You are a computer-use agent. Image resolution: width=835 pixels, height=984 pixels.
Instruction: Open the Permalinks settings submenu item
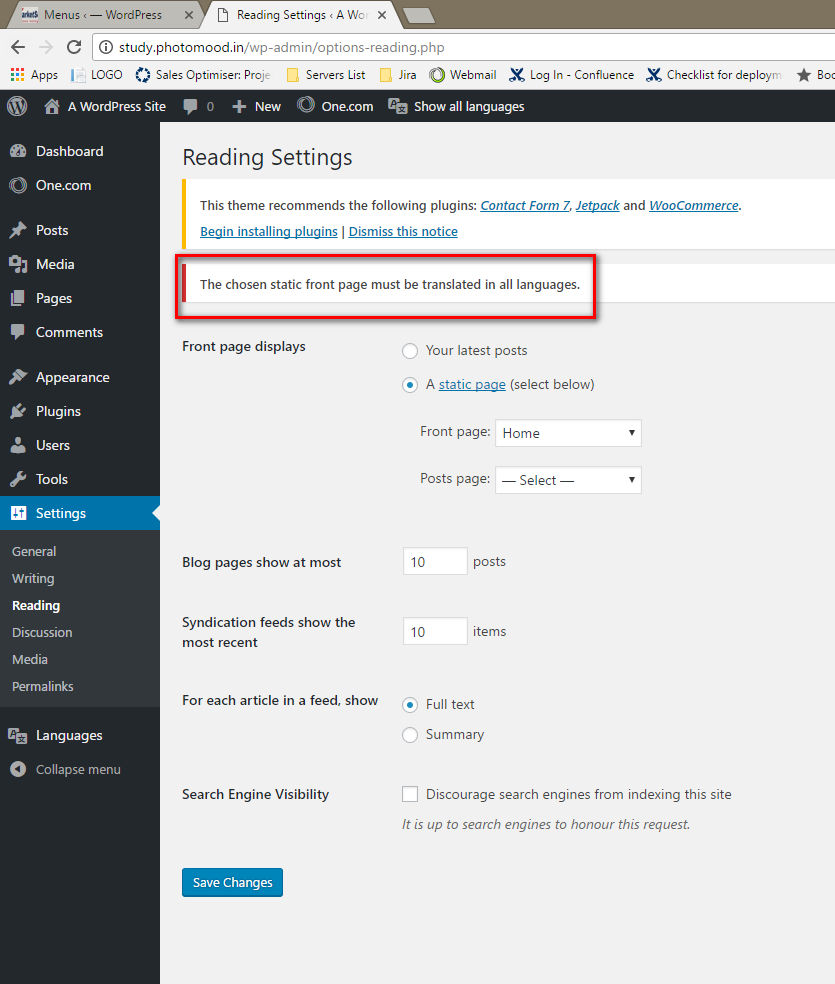pyautogui.click(x=43, y=687)
